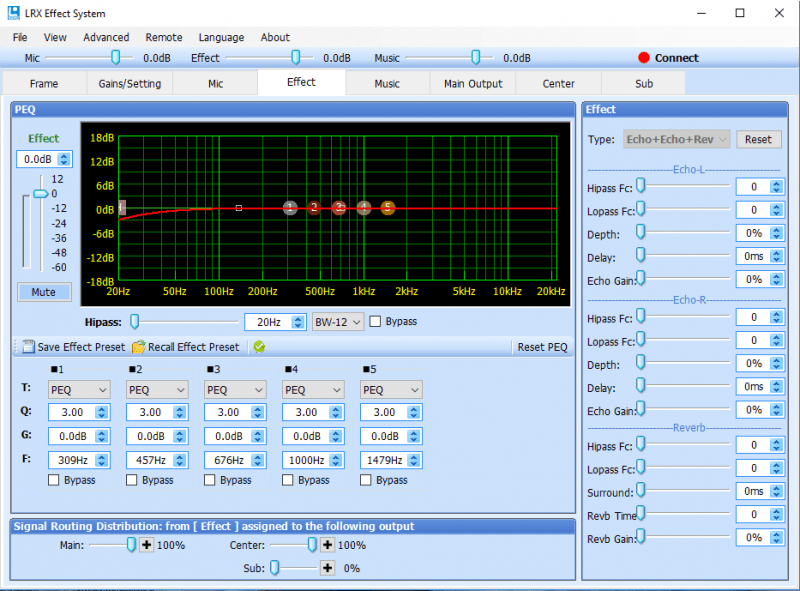The image size is (800, 591).
Task: Click the plus icon next to Main routing
Action: coord(146,545)
